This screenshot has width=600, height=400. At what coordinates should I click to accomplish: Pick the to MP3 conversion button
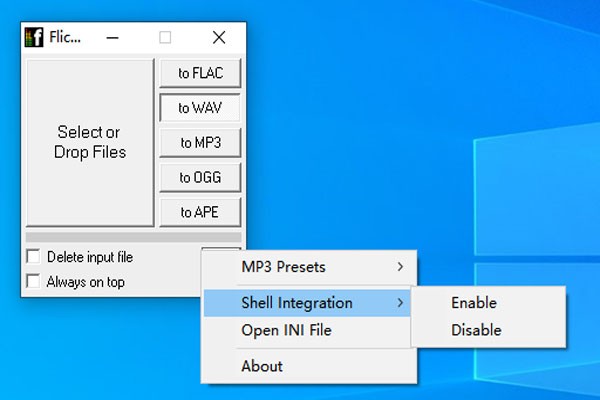point(200,142)
